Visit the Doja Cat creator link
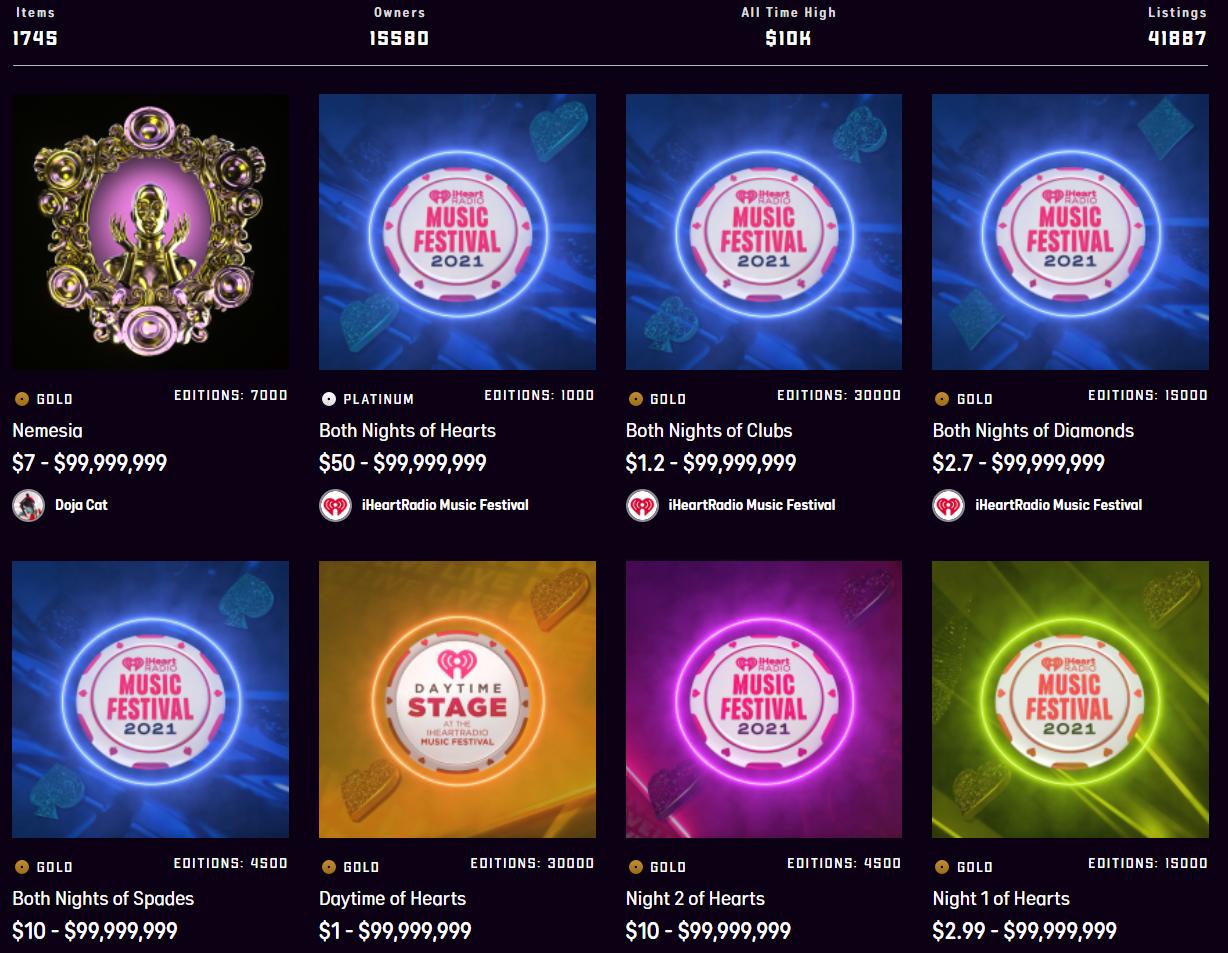Image resolution: width=1228 pixels, height=953 pixels. (x=81, y=505)
